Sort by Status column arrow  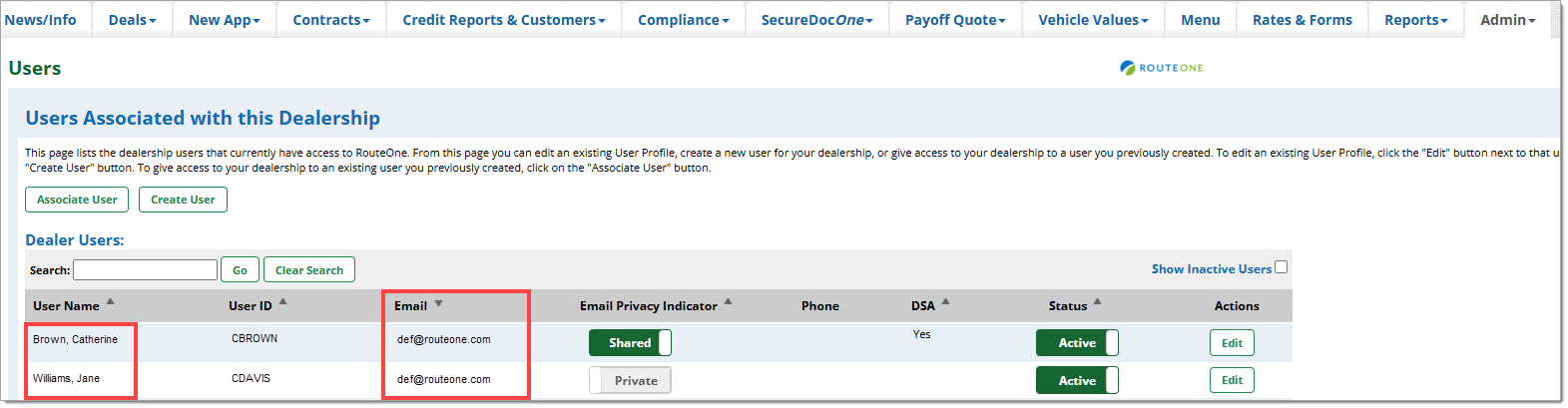pyautogui.click(x=1098, y=301)
